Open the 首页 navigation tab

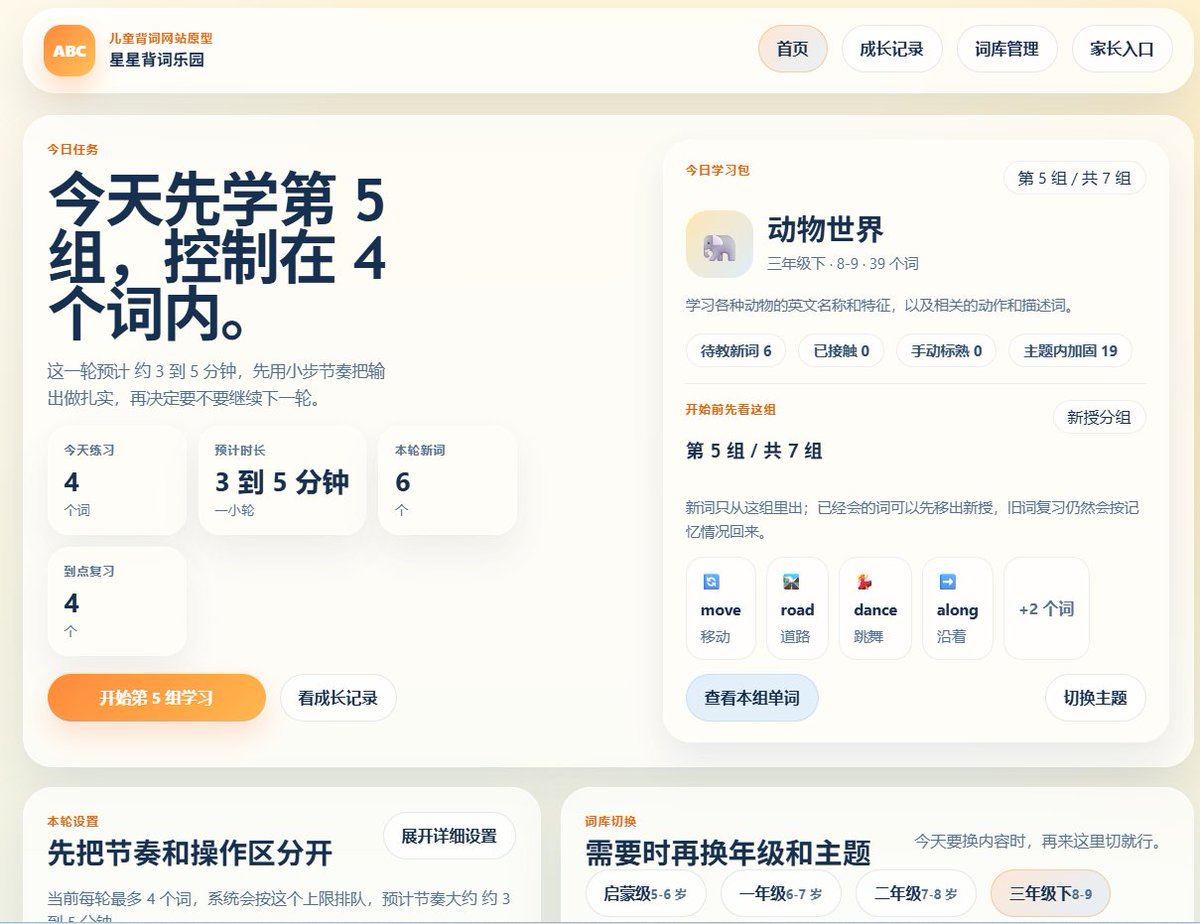792,49
